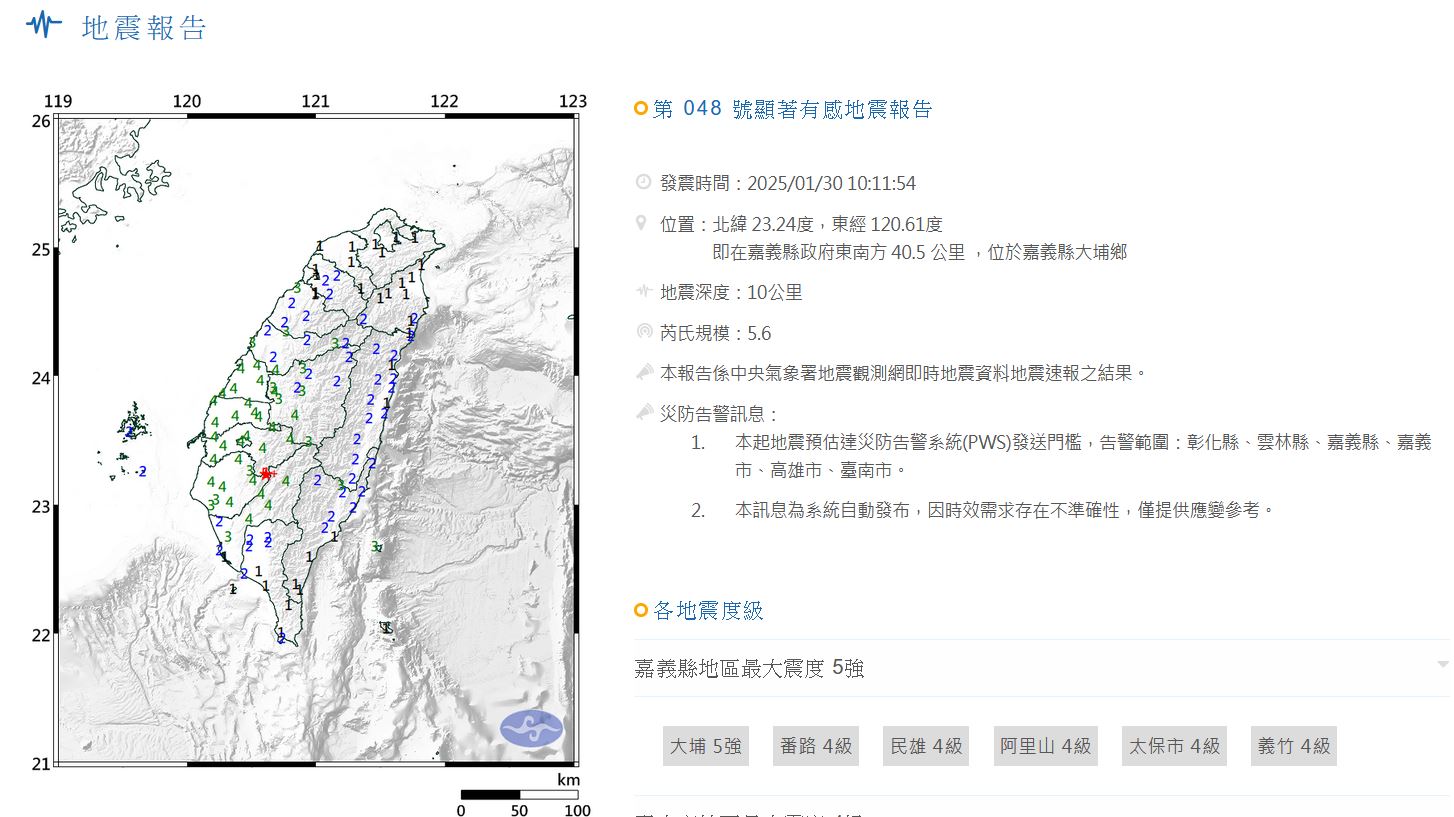Click the km scale bar below map

(519, 795)
